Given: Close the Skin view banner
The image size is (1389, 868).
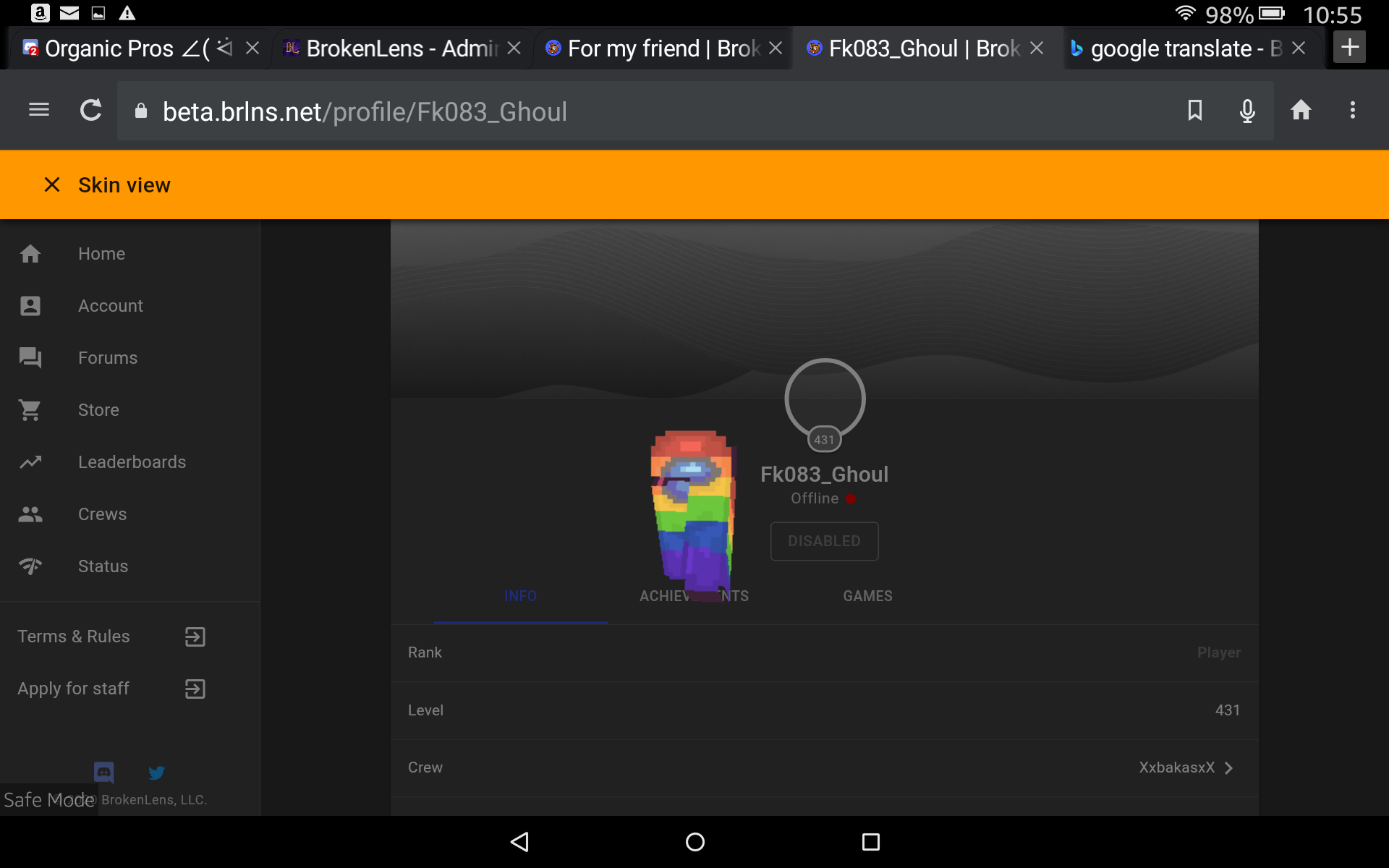Looking at the screenshot, I should 52,184.
